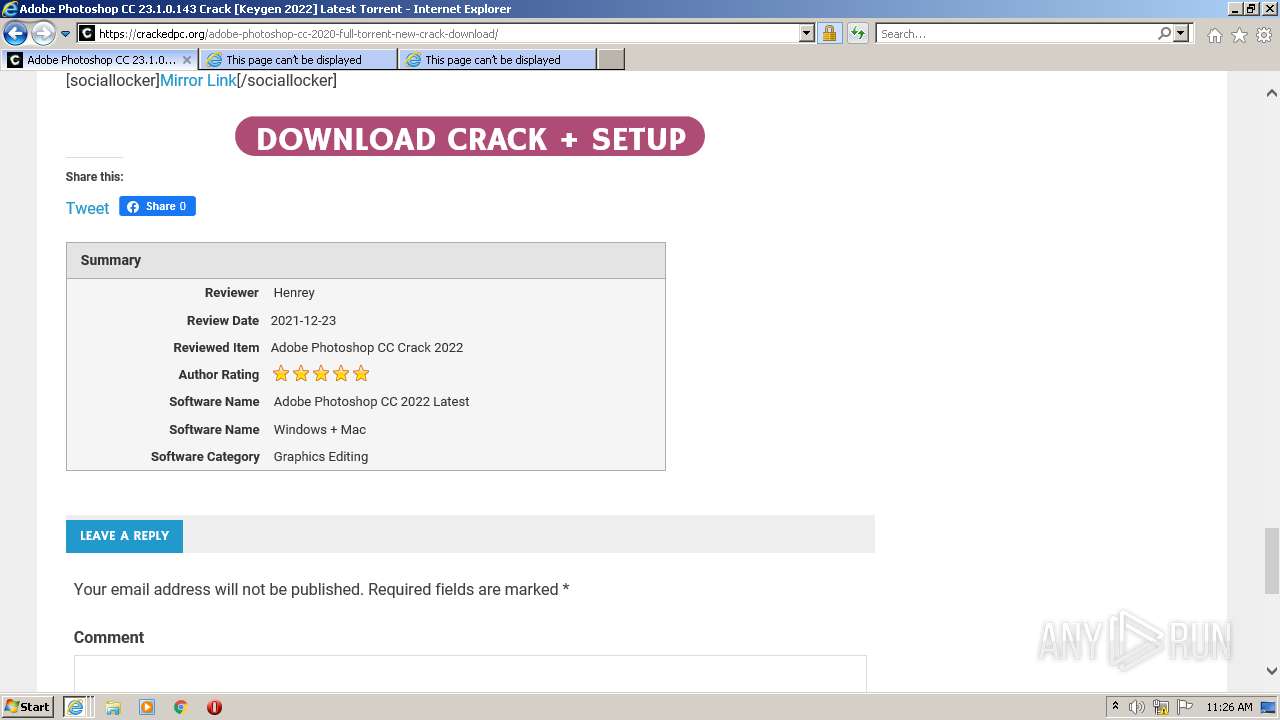Screen dimensions: 1280x720
Task: Click the Summary box header
Action: point(366,260)
